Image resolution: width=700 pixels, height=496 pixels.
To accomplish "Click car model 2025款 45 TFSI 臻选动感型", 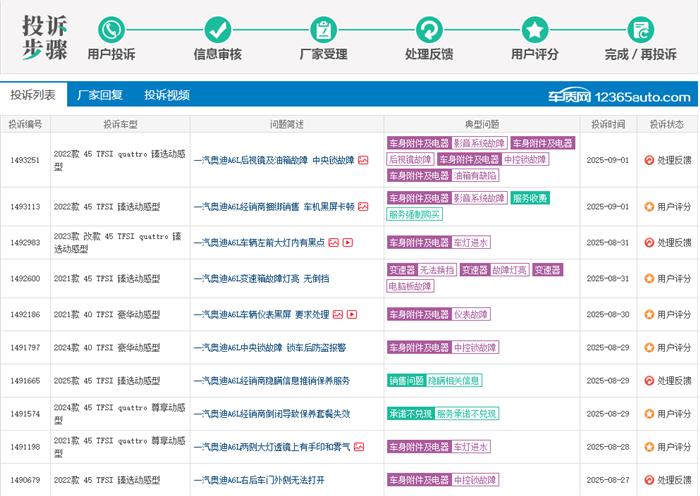I will (107, 380).
